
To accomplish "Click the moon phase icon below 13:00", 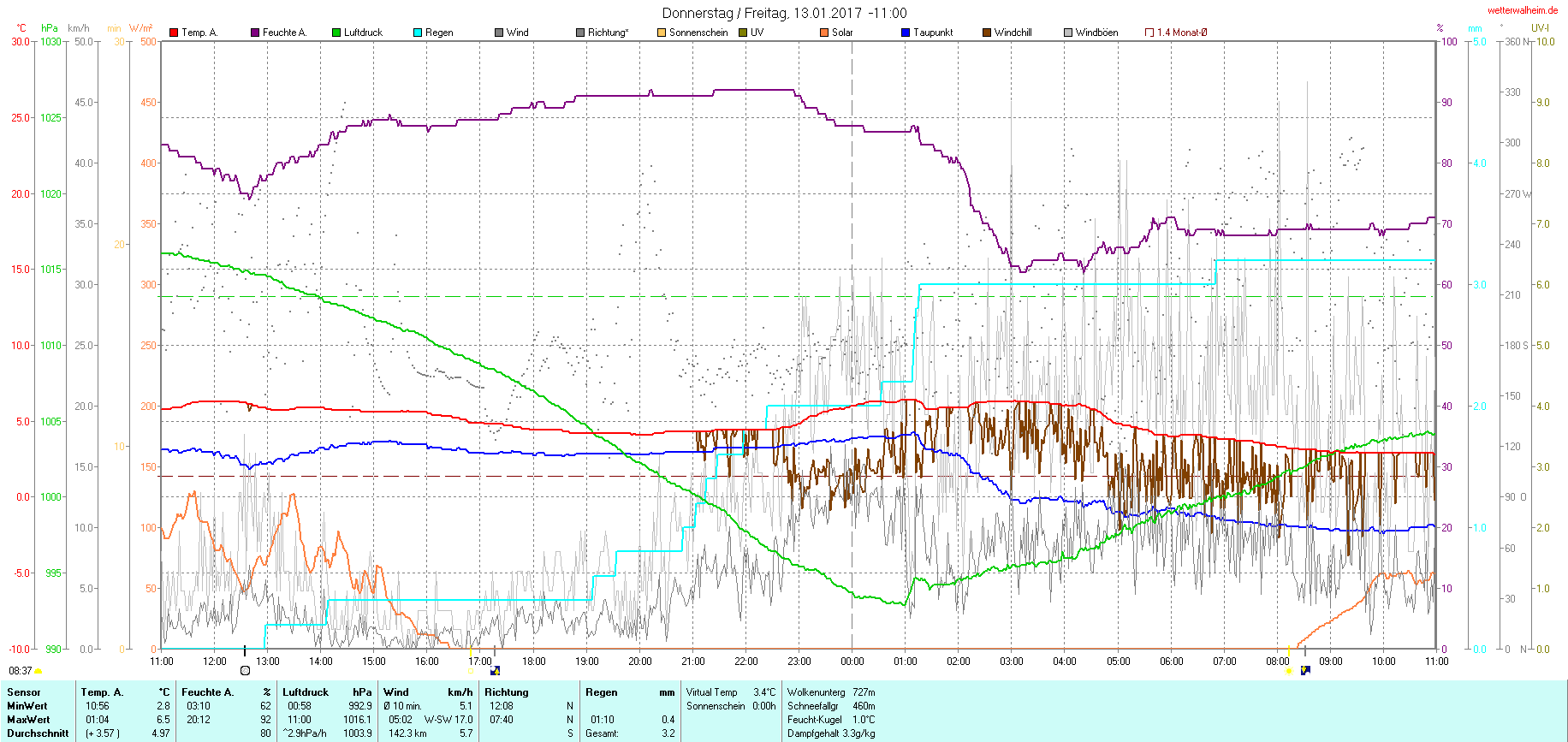I will click(x=246, y=671).
